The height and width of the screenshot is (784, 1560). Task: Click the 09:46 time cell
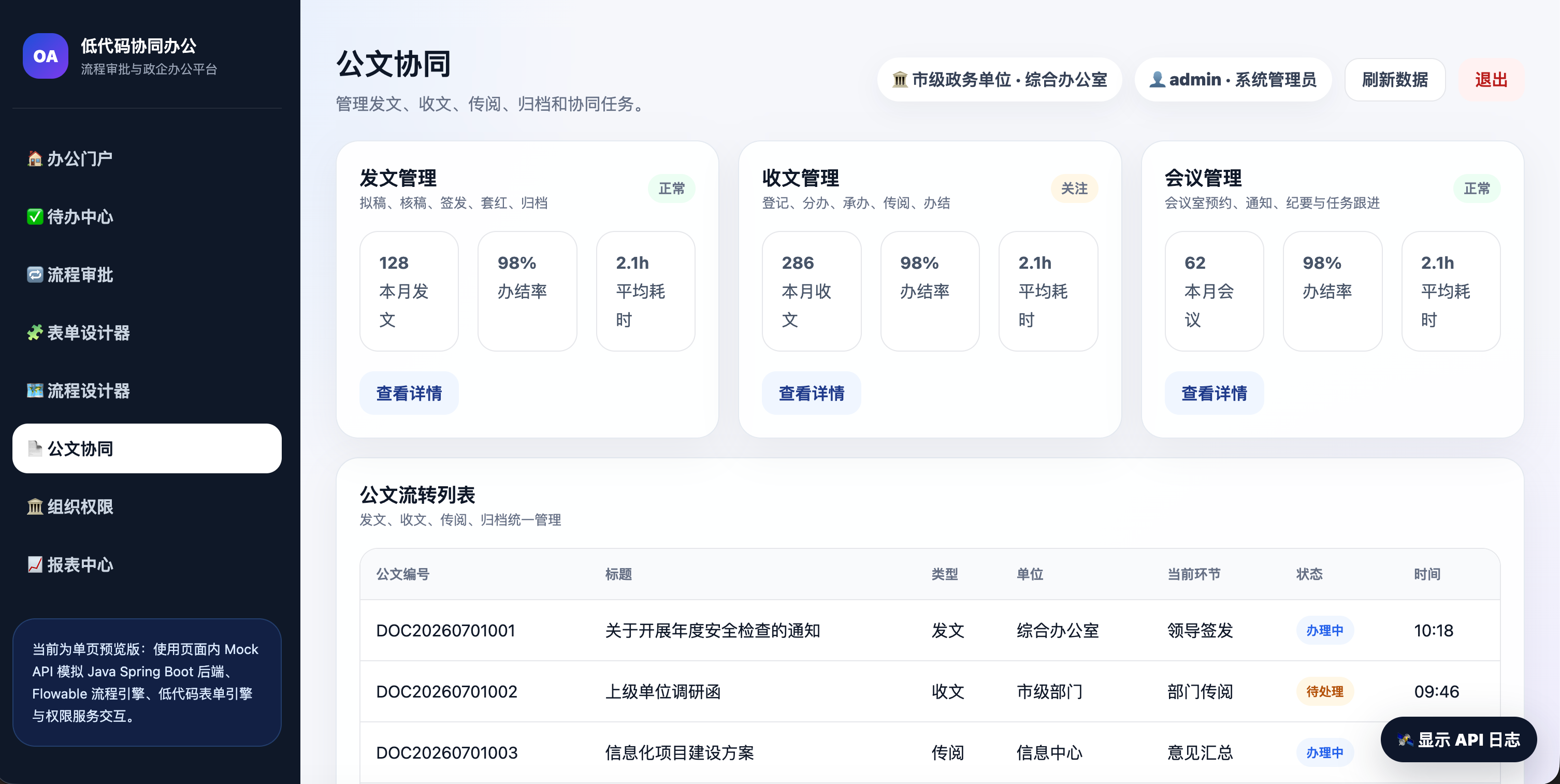coord(1436,691)
